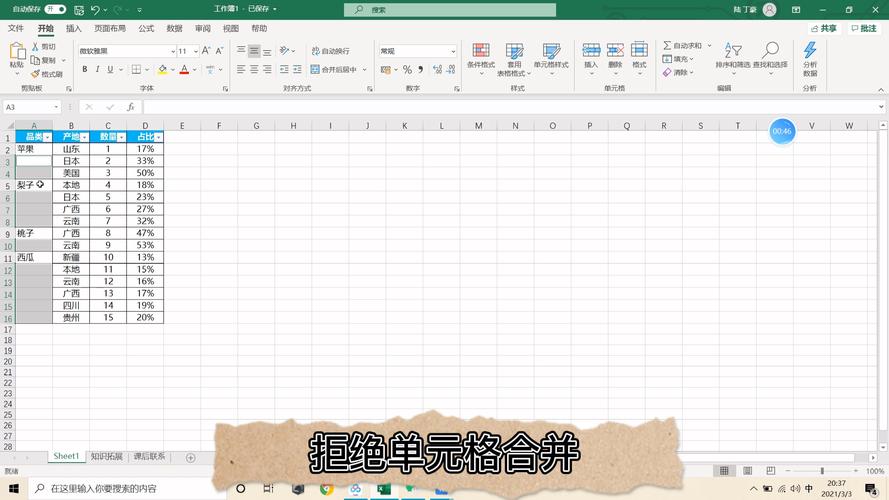Toggle italic formatting
889x500 pixels.
[97, 69]
